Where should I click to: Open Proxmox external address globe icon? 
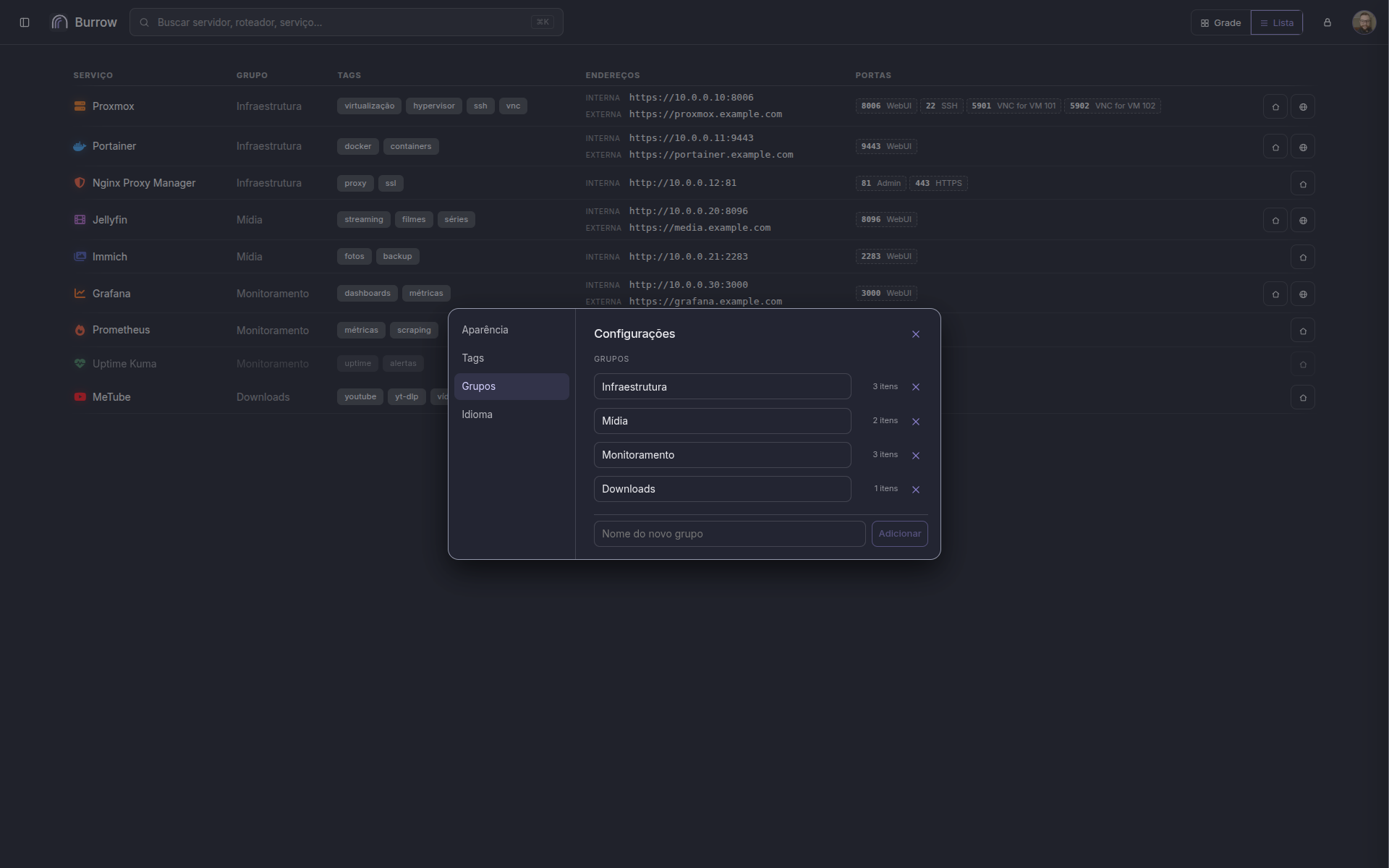(x=1303, y=107)
